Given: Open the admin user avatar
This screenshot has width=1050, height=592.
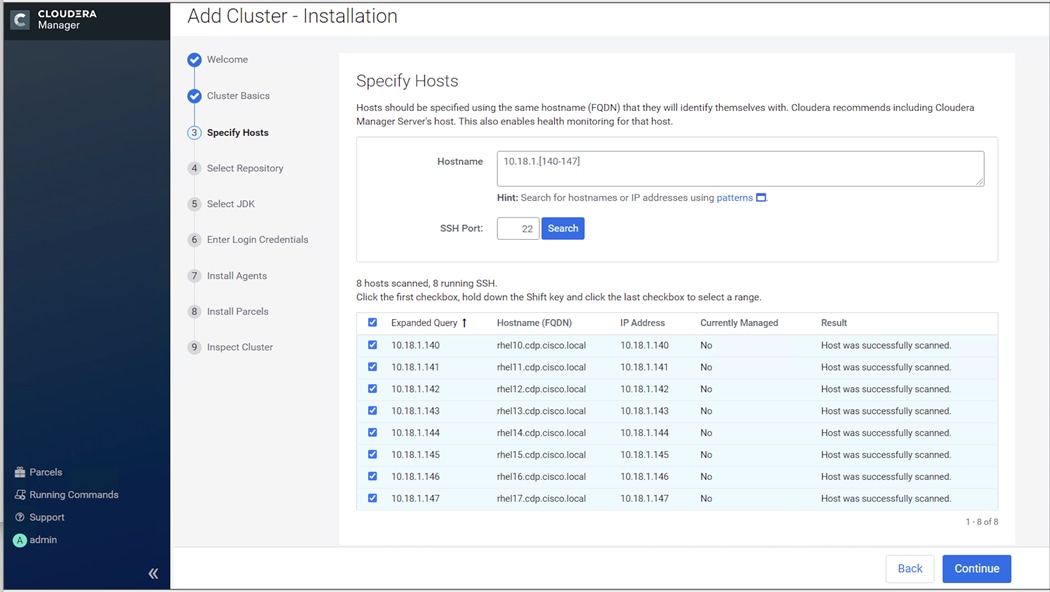Looking at the screenshot, I should tap(20, 540).
